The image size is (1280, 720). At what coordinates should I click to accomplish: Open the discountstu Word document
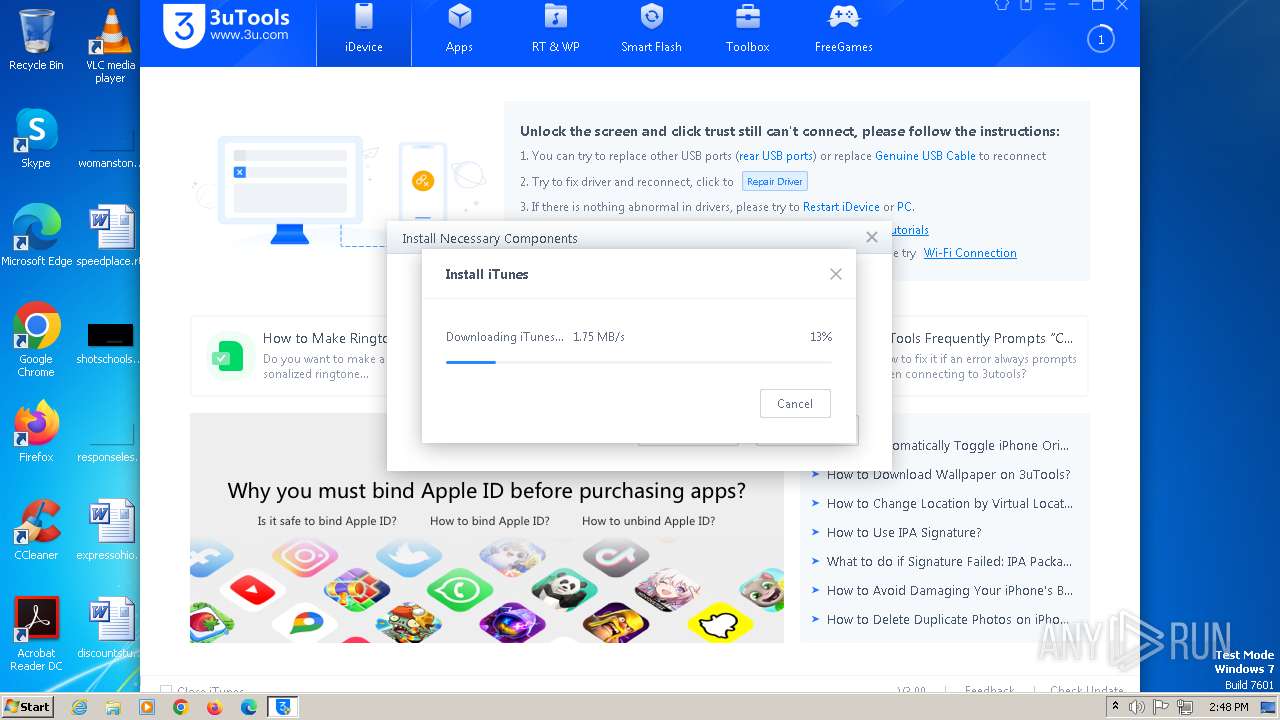110,628
